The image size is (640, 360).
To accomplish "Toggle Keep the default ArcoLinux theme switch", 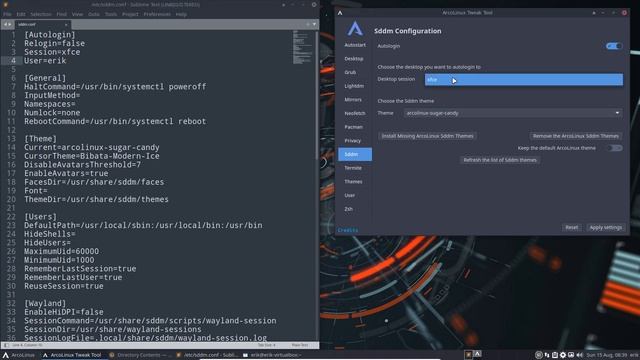I will pyautogui.click(x=615, y=148).
